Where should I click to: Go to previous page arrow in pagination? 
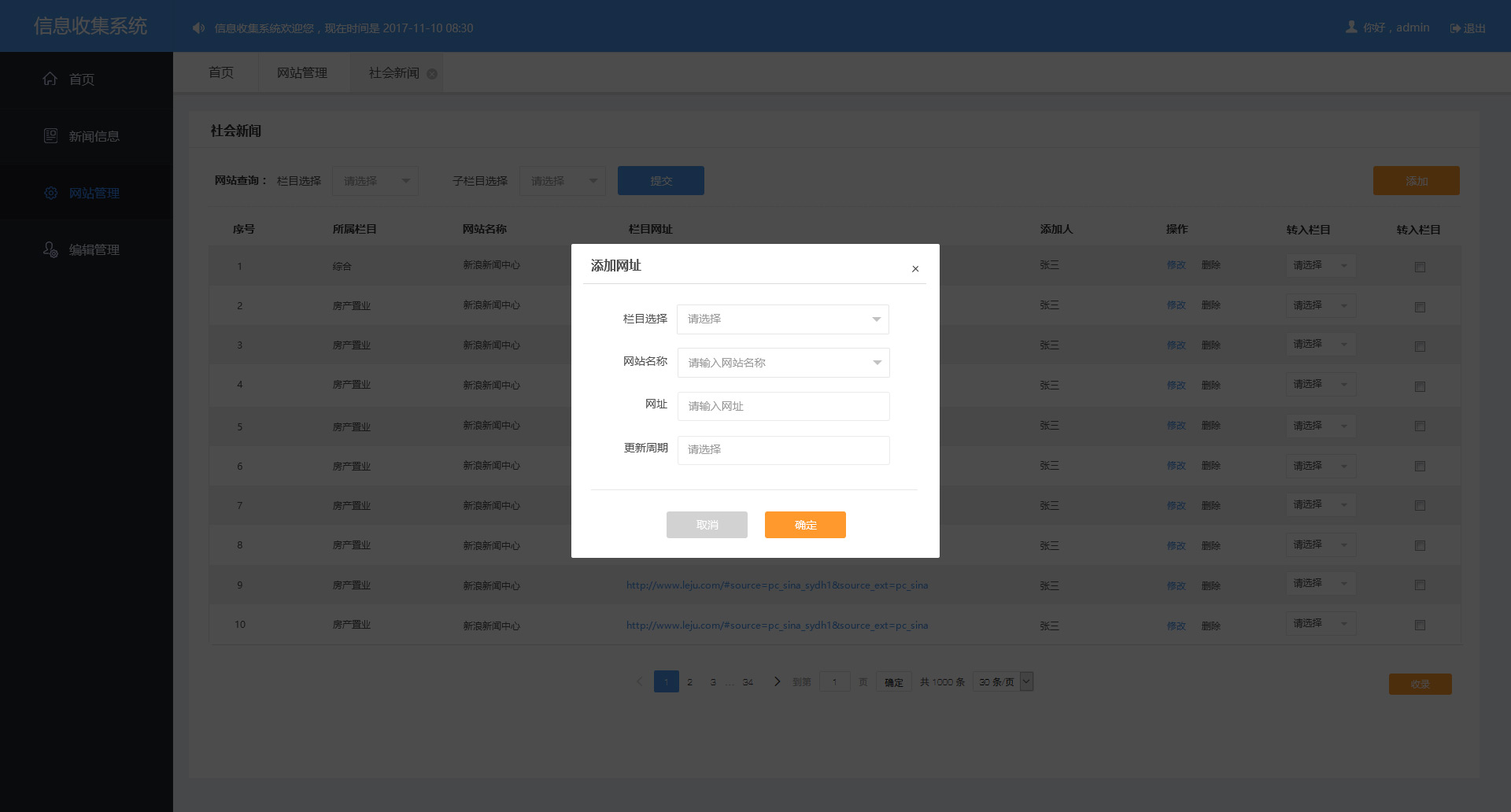639,681
